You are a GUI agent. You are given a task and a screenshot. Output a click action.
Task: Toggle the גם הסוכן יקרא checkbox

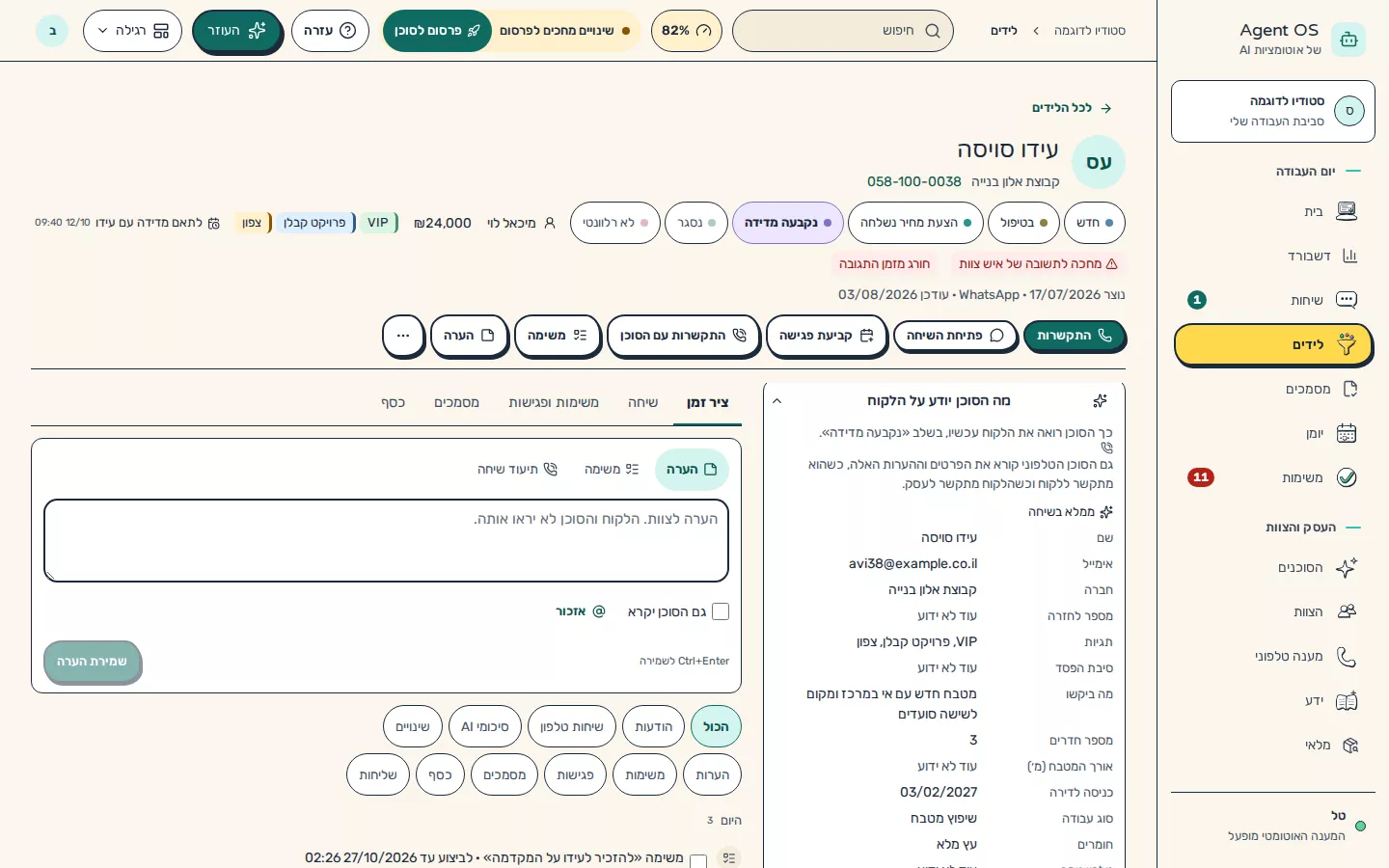721,611
